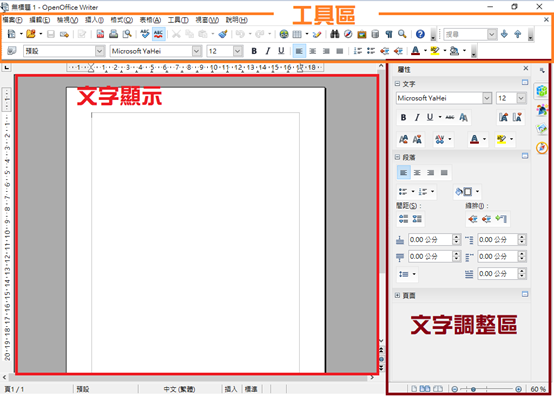The height and width of the screenshot is (397, 554).
Task: Open the Navigator compass icon in toolbar
Action: [x=348, y=34]
